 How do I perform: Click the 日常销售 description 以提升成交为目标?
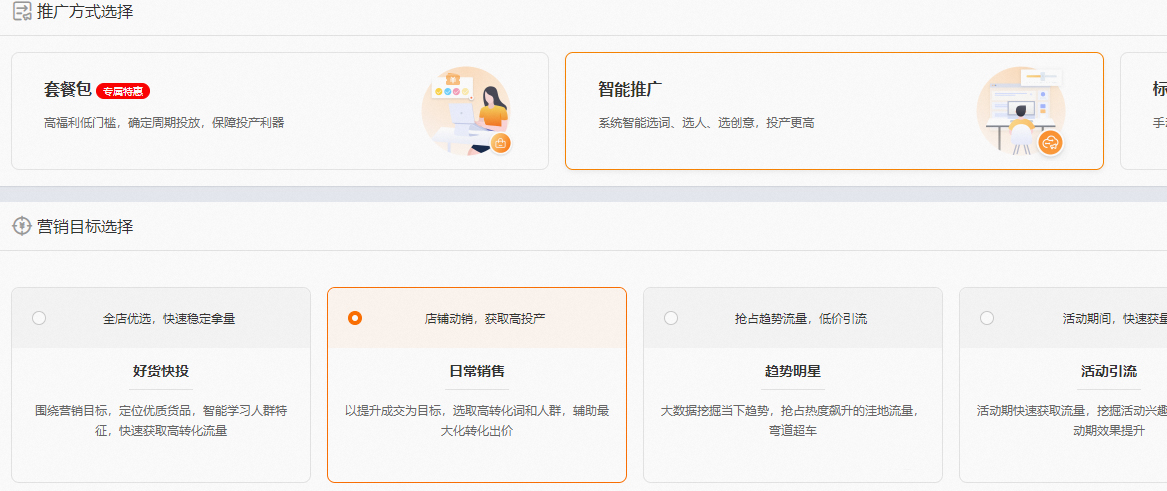[x=477, y=420]
